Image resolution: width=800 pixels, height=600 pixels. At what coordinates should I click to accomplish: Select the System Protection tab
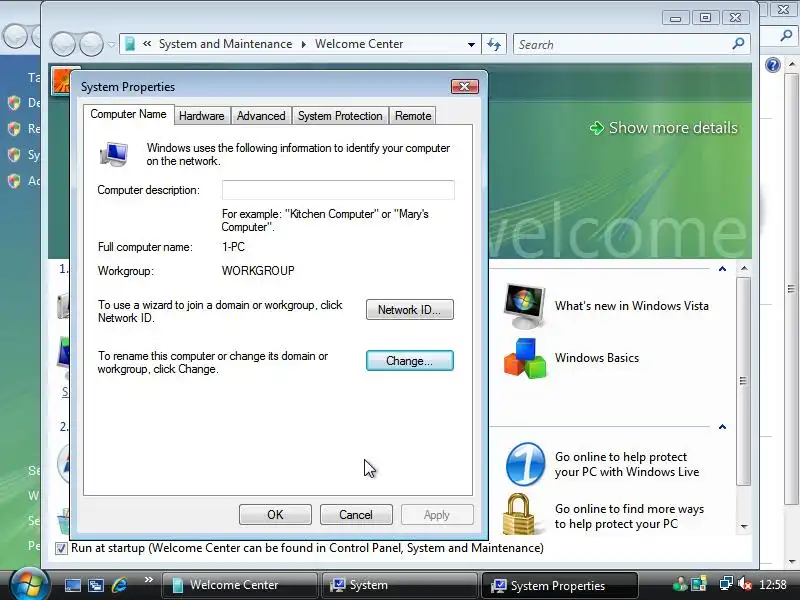[x=340, y=116]
